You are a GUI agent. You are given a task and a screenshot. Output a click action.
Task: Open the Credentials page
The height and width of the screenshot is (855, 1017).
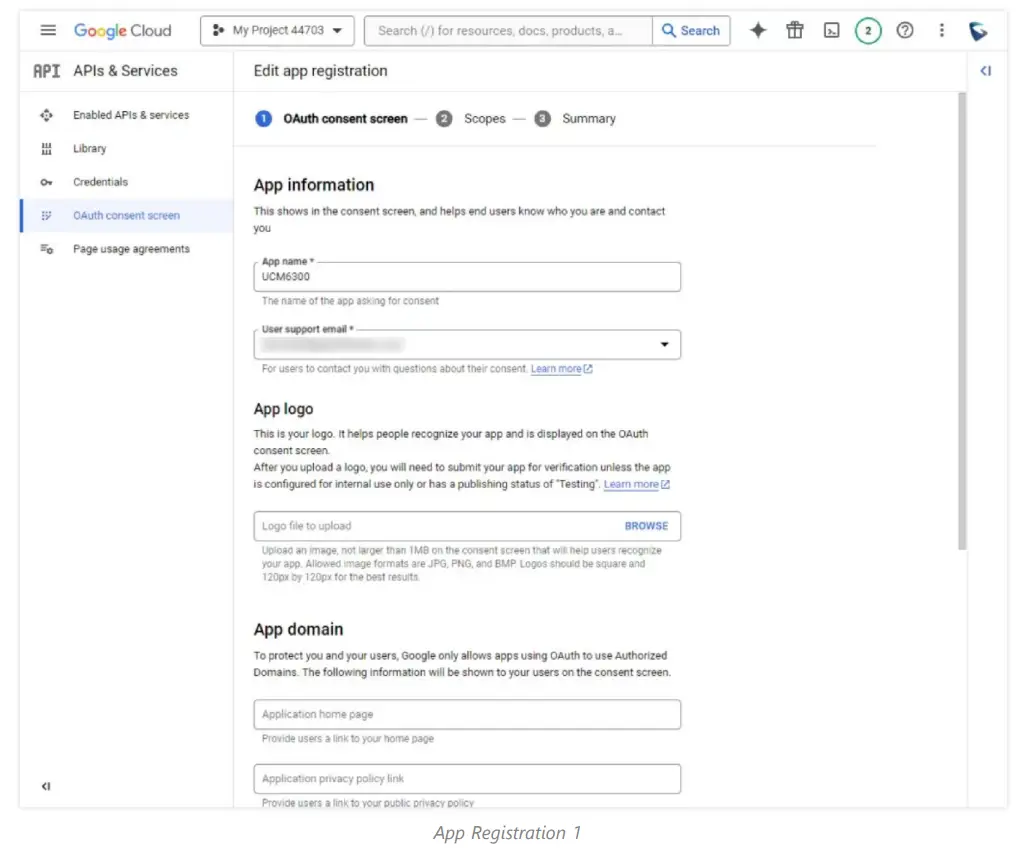click(101, 182)
